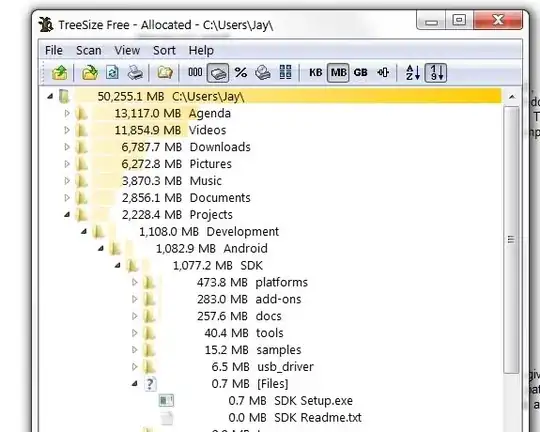Image resolution: width=540 pixels, height=432 pixels.
Task: Click the open folder to scan icon
Action: click(90, 73)
